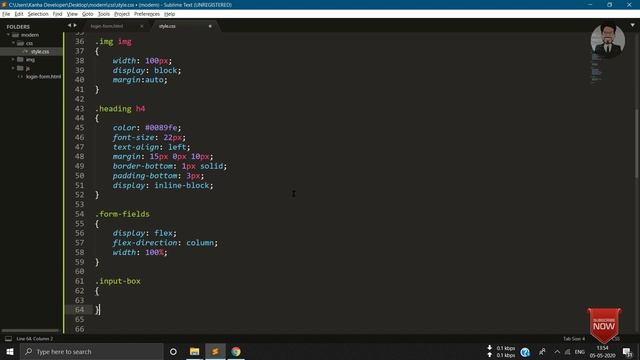Open the Tools menu
The width and height of the screenshot is (640, 360).
[104, 14]
